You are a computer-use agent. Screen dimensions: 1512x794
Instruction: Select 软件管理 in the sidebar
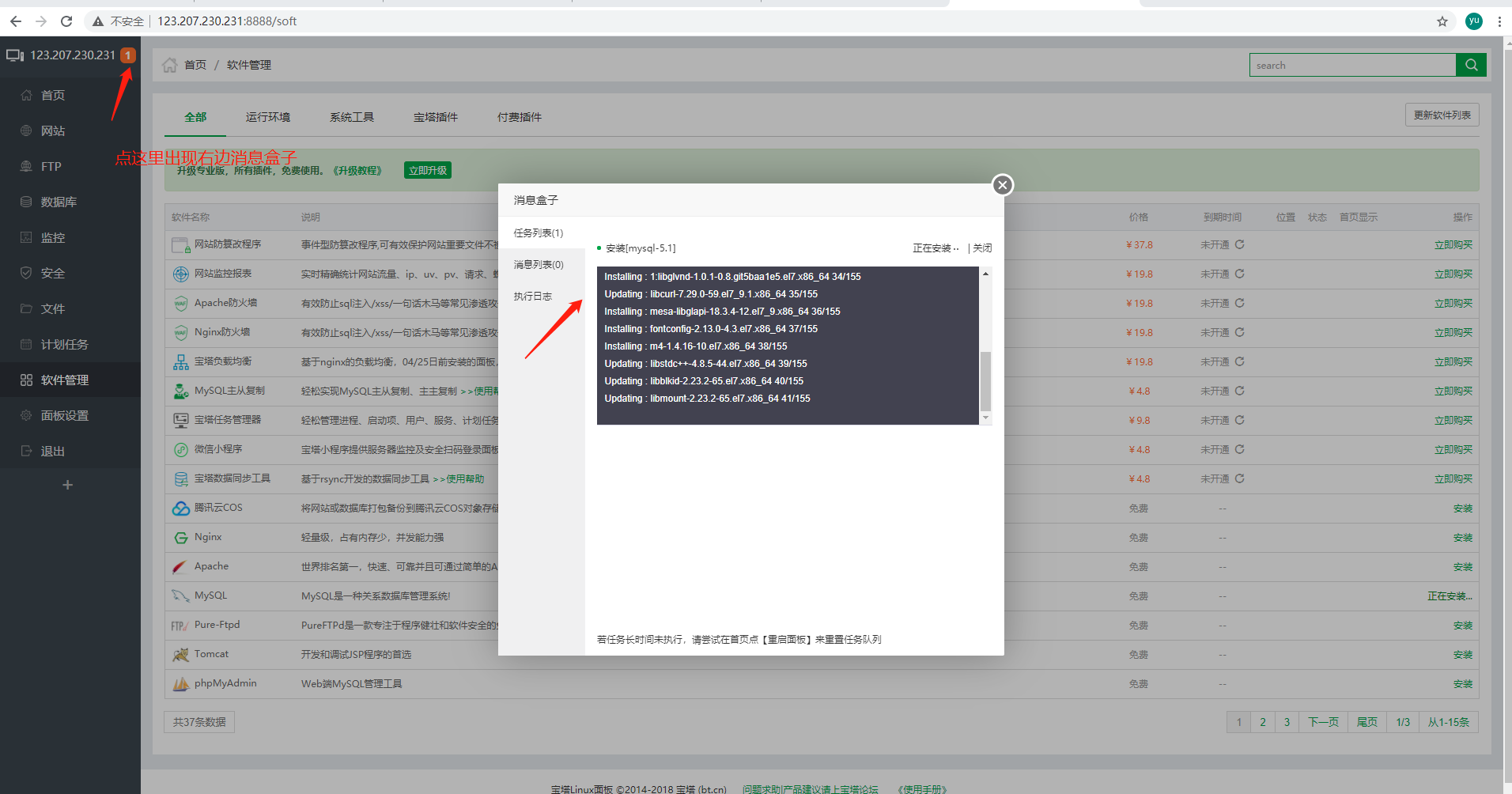click(x=65, y=380)
